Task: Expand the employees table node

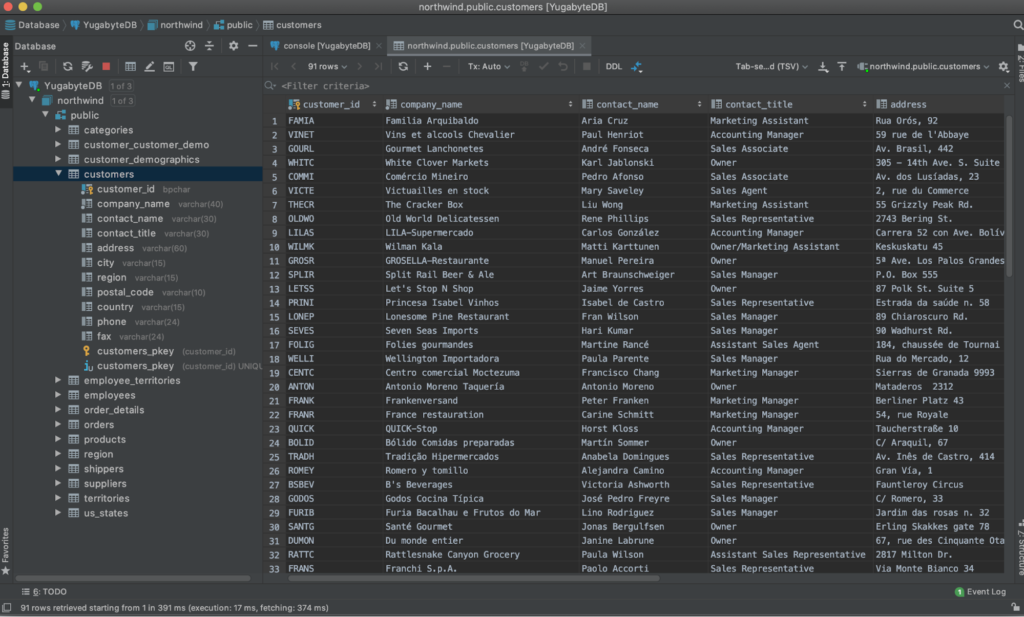Action: click(x=57, y=394)
